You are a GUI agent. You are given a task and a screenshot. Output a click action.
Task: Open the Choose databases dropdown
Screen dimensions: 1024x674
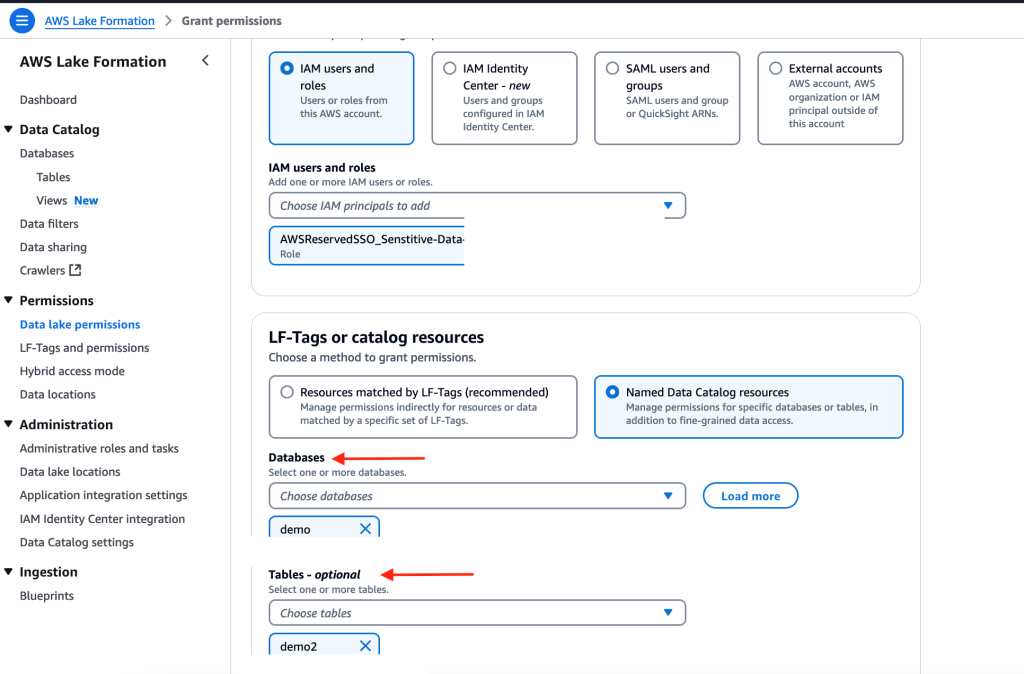(x=477, y=496)
